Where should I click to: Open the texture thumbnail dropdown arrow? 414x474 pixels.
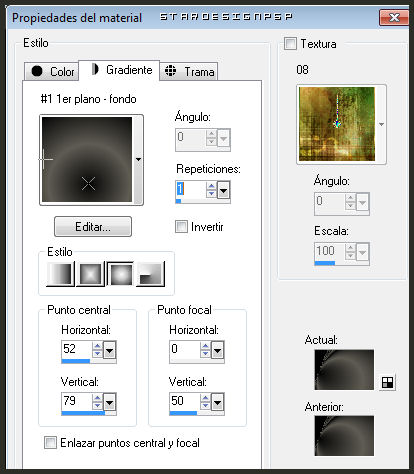point(382,124)
